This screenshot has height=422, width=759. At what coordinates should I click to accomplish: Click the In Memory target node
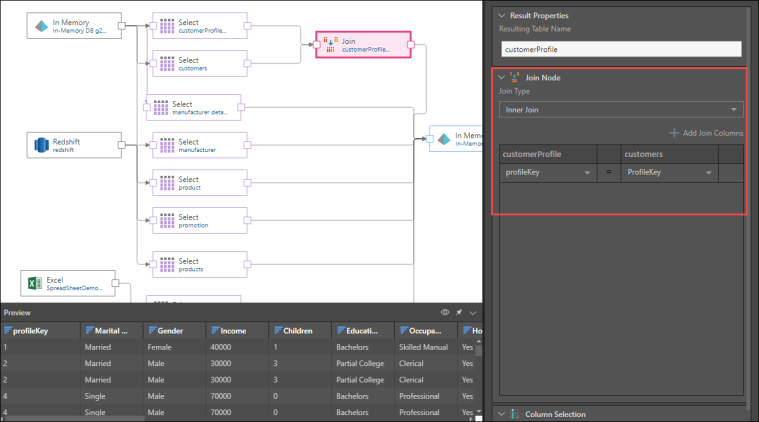click(x=455, y=139)
